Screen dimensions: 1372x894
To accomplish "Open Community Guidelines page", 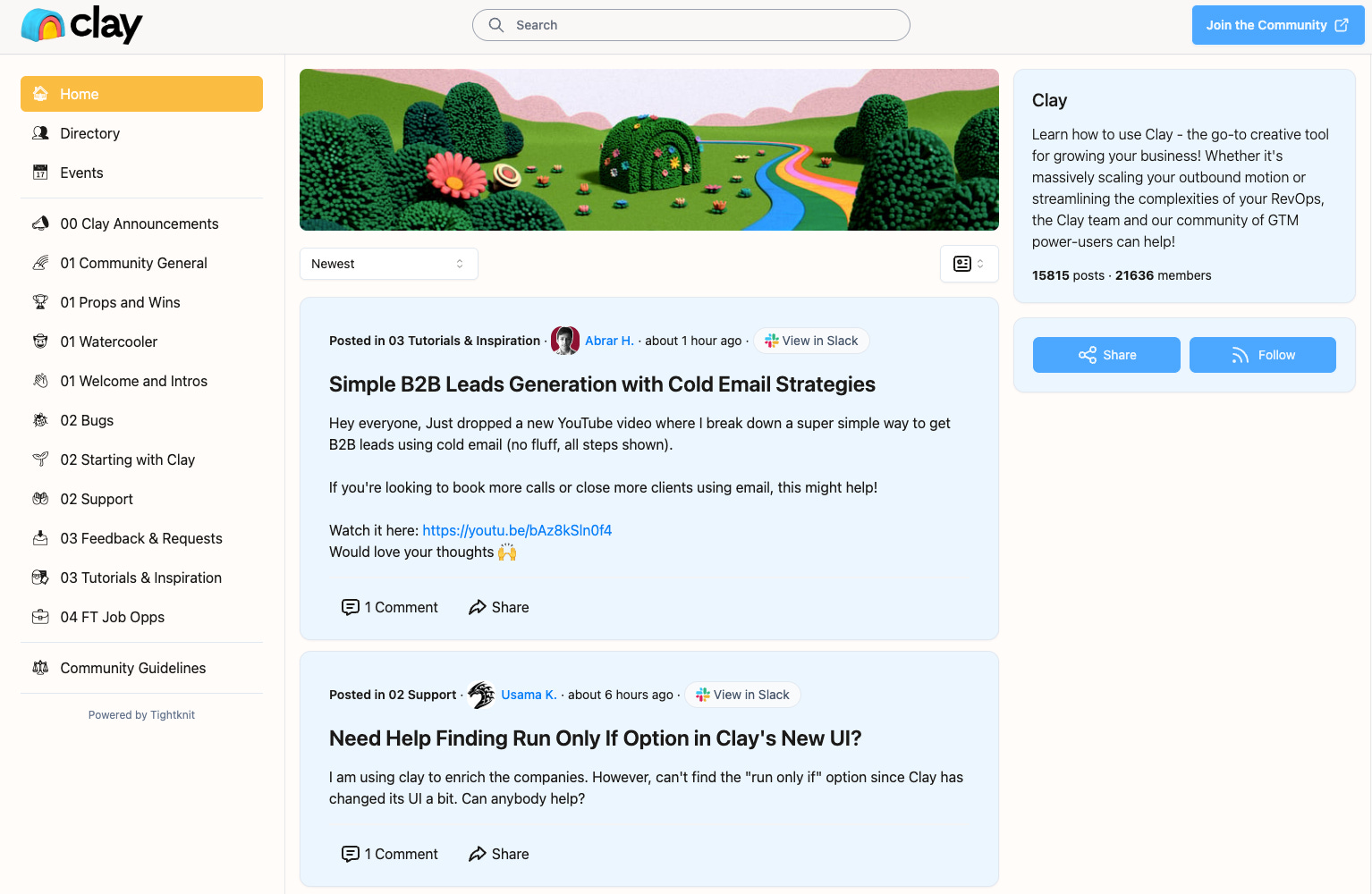I will tap(141, 668).
